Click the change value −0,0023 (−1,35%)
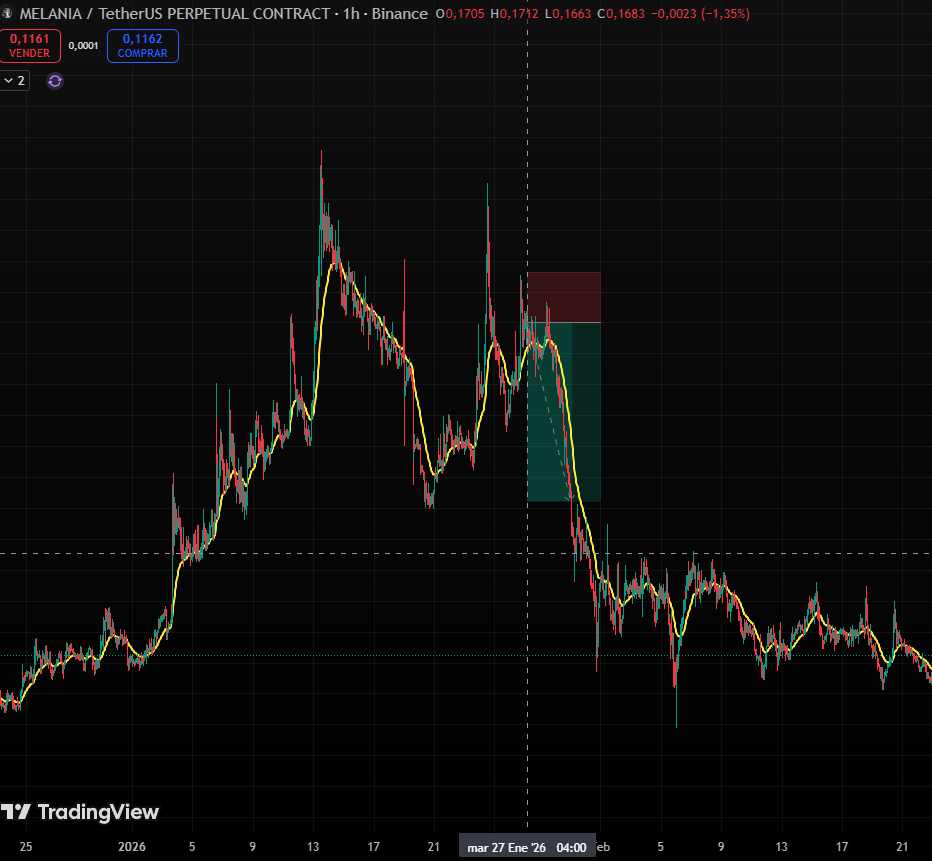Screen dimensions: 932x861 pos(700,13)
